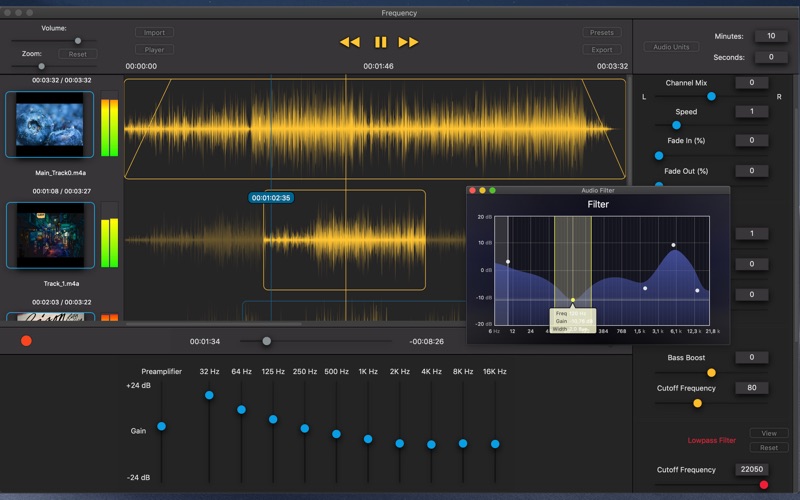
Task: Reset the zoom level
Action: tap(77, 54)
